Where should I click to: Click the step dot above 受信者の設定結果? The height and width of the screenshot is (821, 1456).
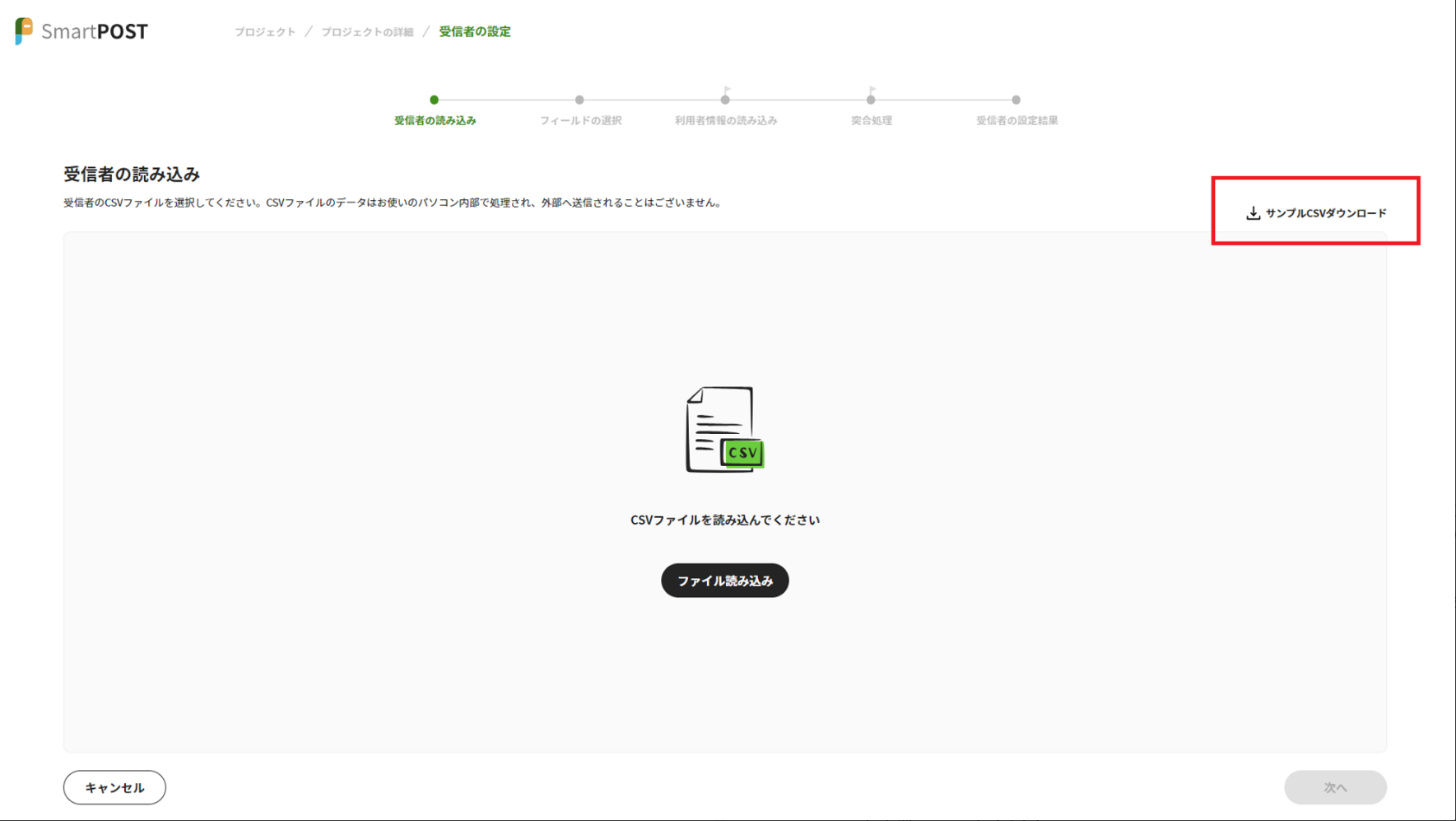1016,100
